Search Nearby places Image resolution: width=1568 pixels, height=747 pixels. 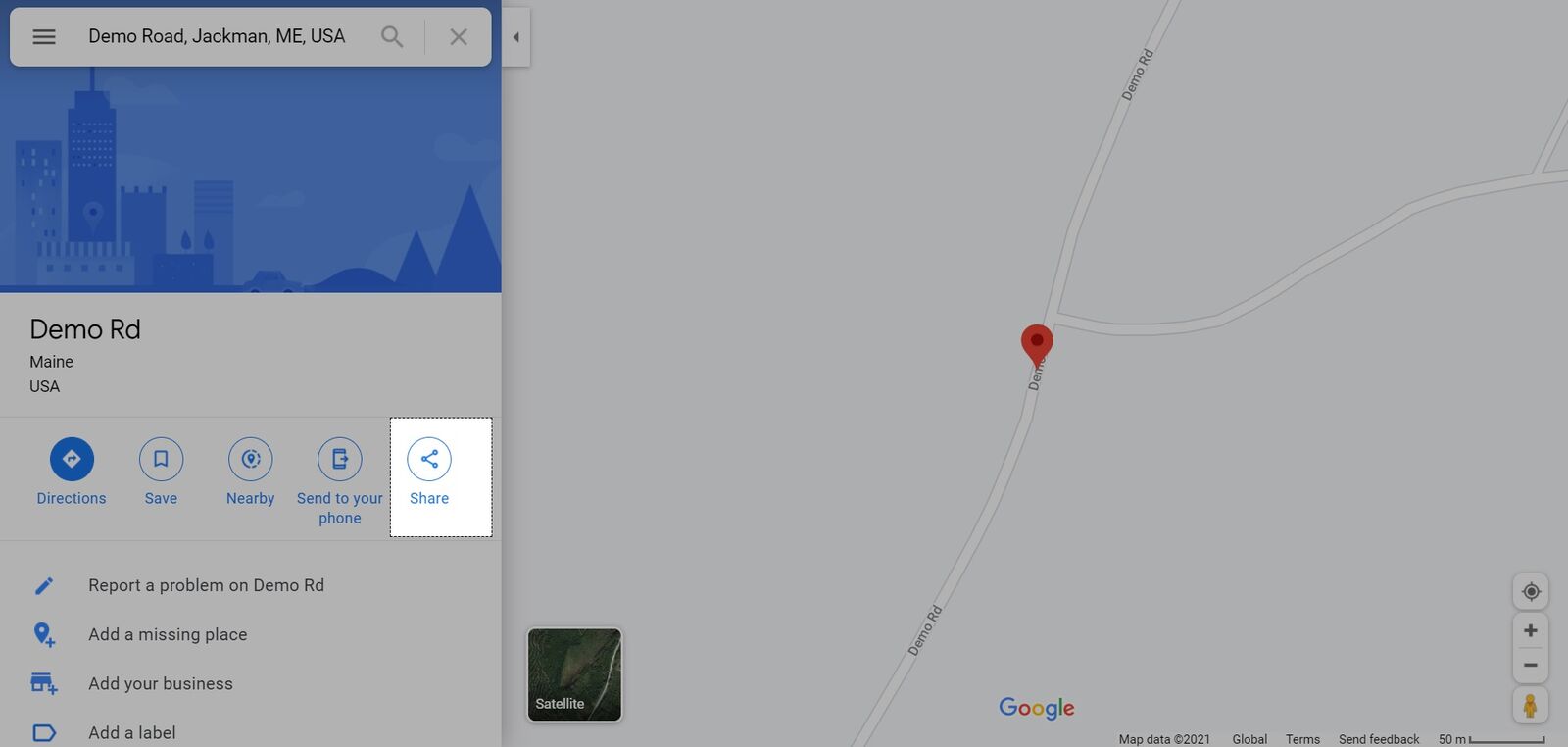(x=250, y=472)
